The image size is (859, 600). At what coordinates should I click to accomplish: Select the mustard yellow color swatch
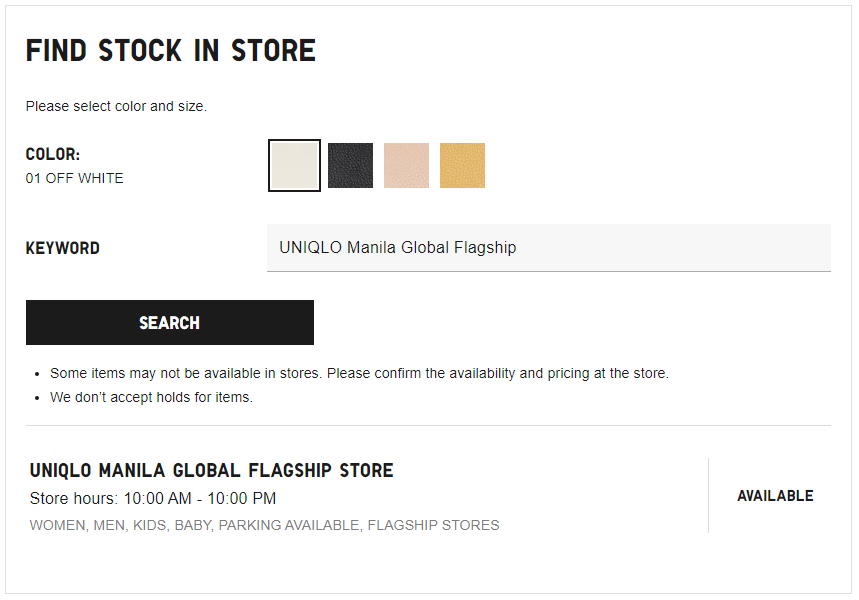pos(462,166)
